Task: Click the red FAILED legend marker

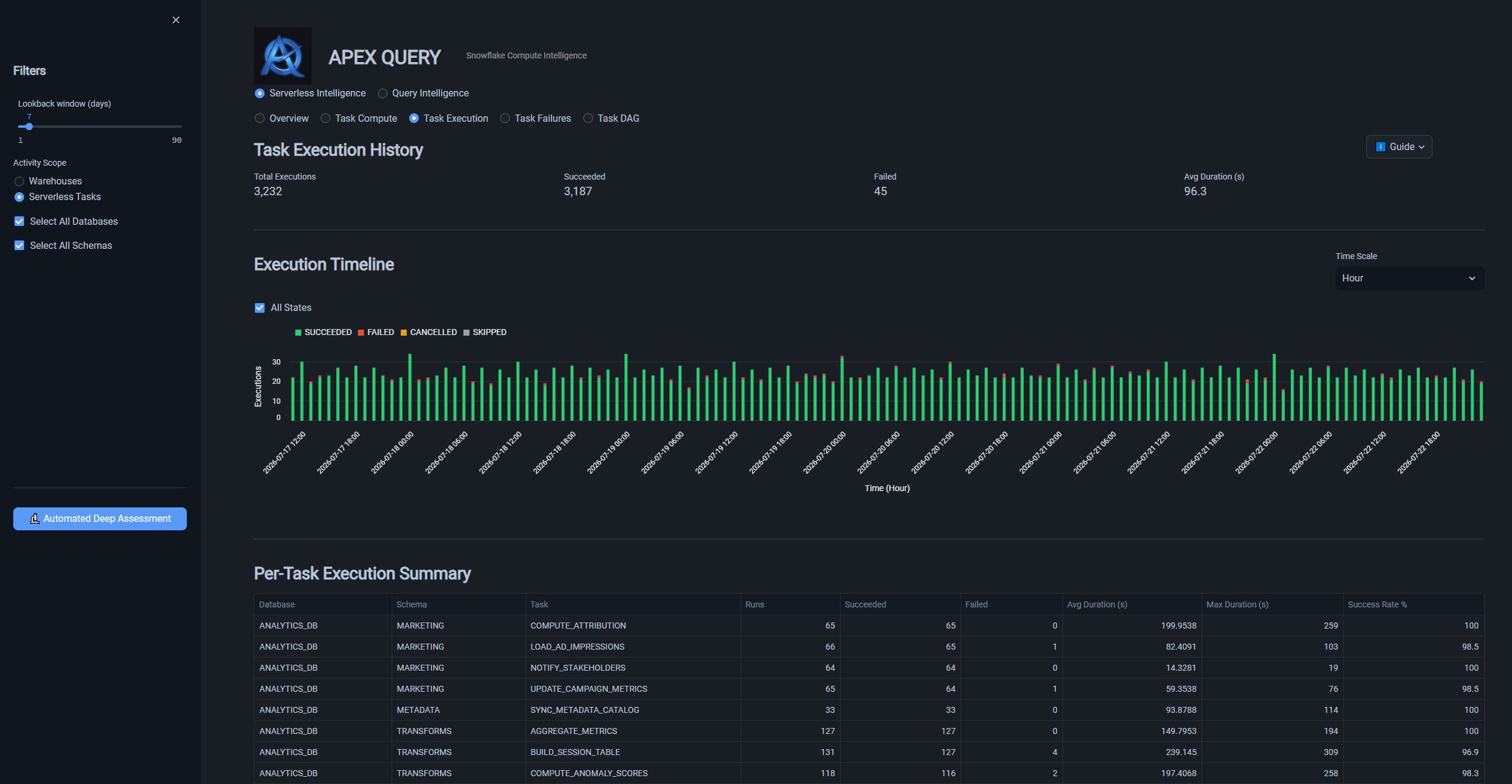Action: (x=361, y=333)
